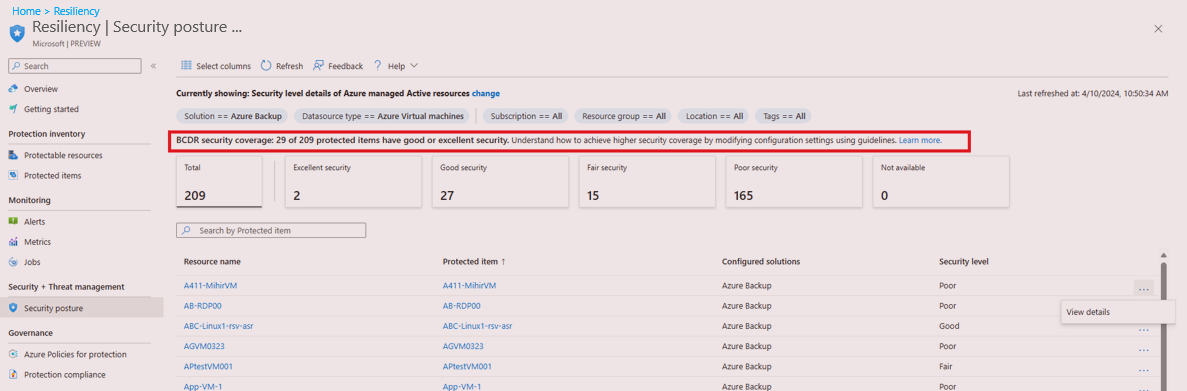1187x391 pixels.
Task: Select the Good security tile
Action: (x=500, y=182)
